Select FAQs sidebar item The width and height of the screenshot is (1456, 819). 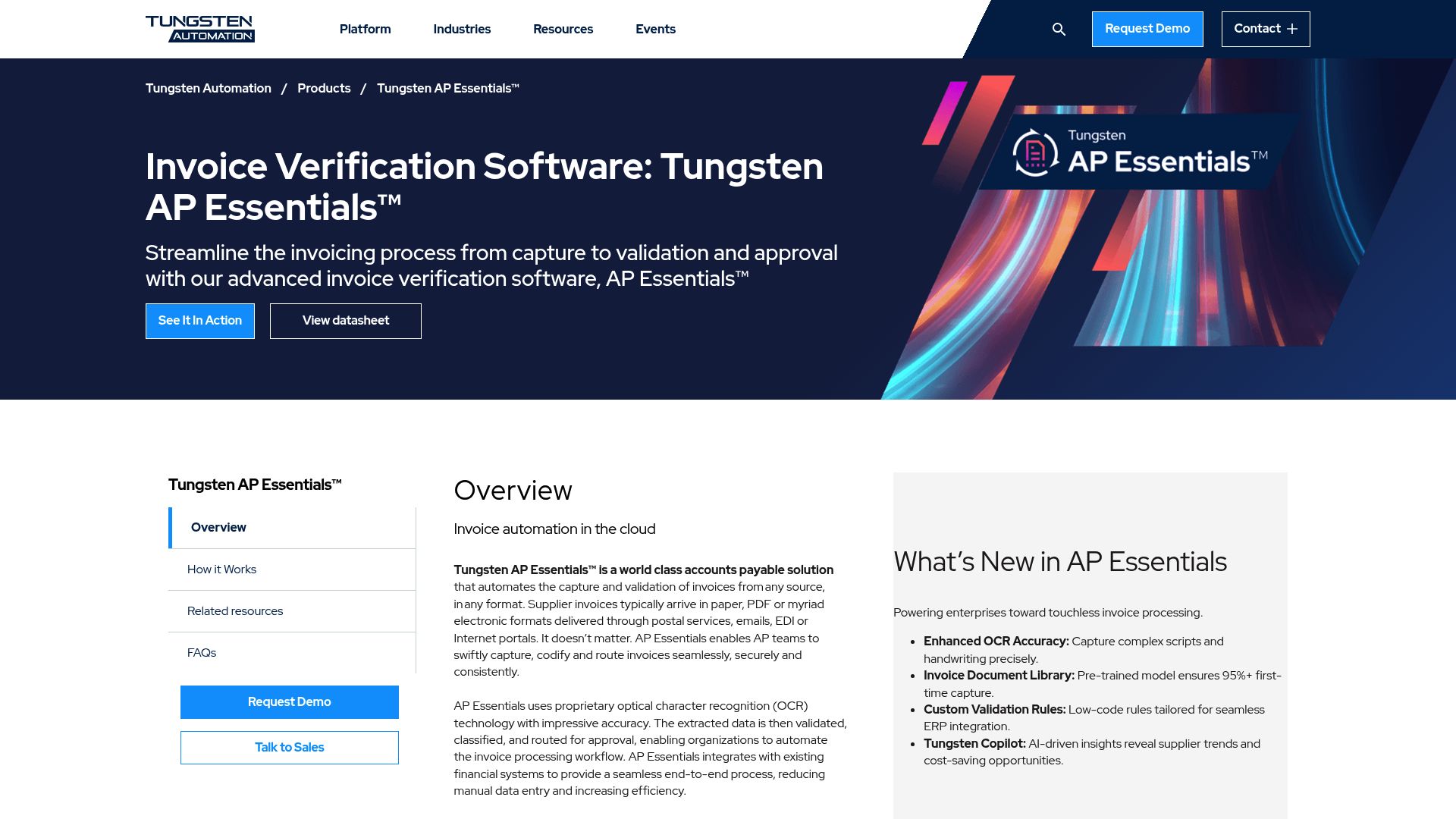tap(292, 653)
